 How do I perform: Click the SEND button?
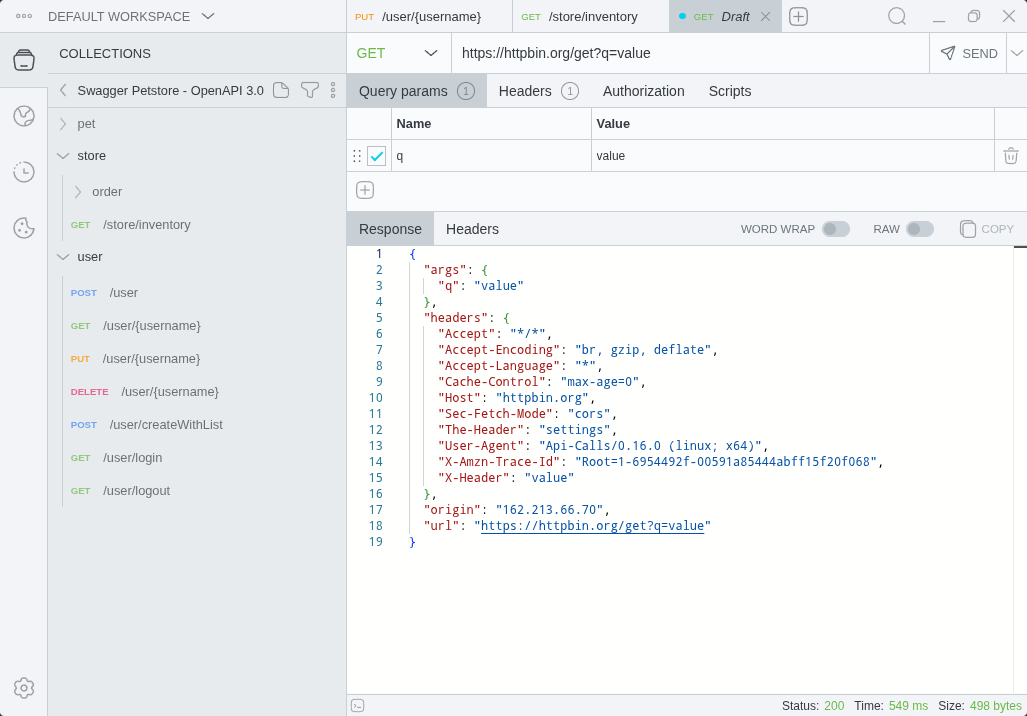(968, 52)
